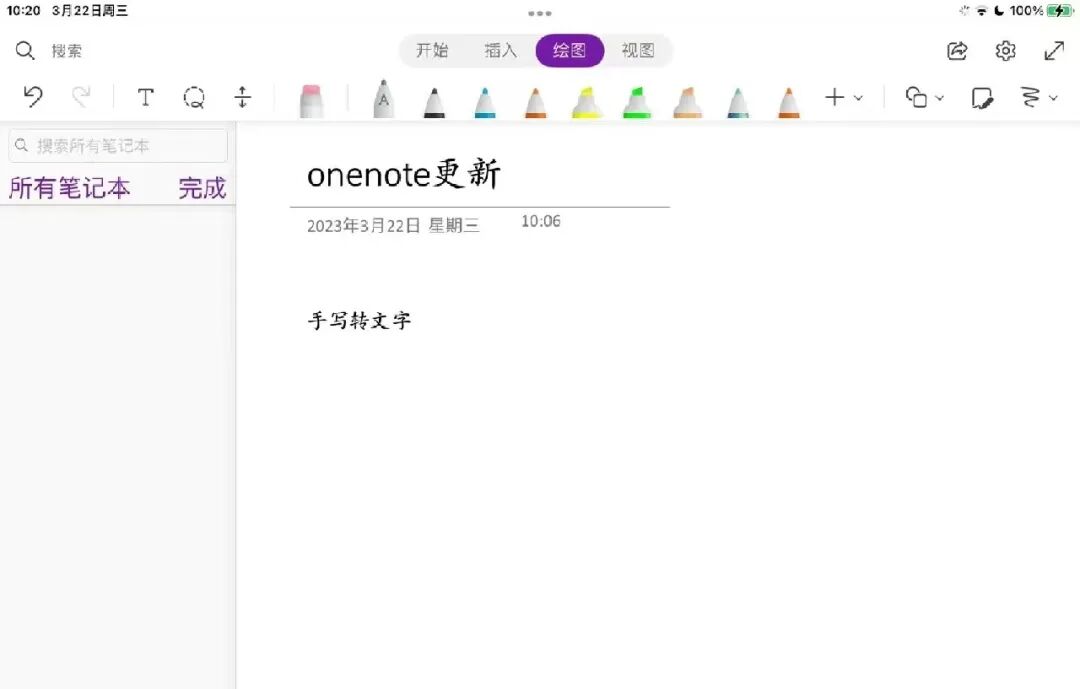Image resolution: width=1080 pixels, height=689 pixels.
Task: Tap the battery status indicator
Action: click(x=1059, y=10)
